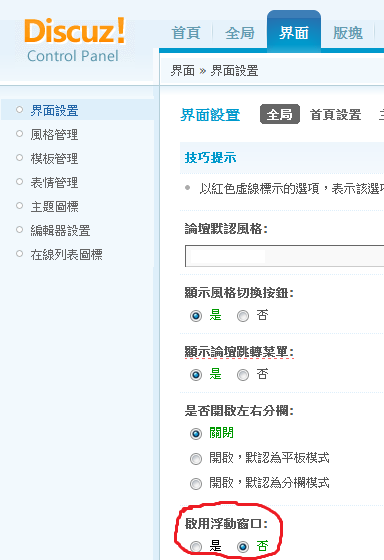Select 是 for 啟用浮動窗口

tap(196, 546)
